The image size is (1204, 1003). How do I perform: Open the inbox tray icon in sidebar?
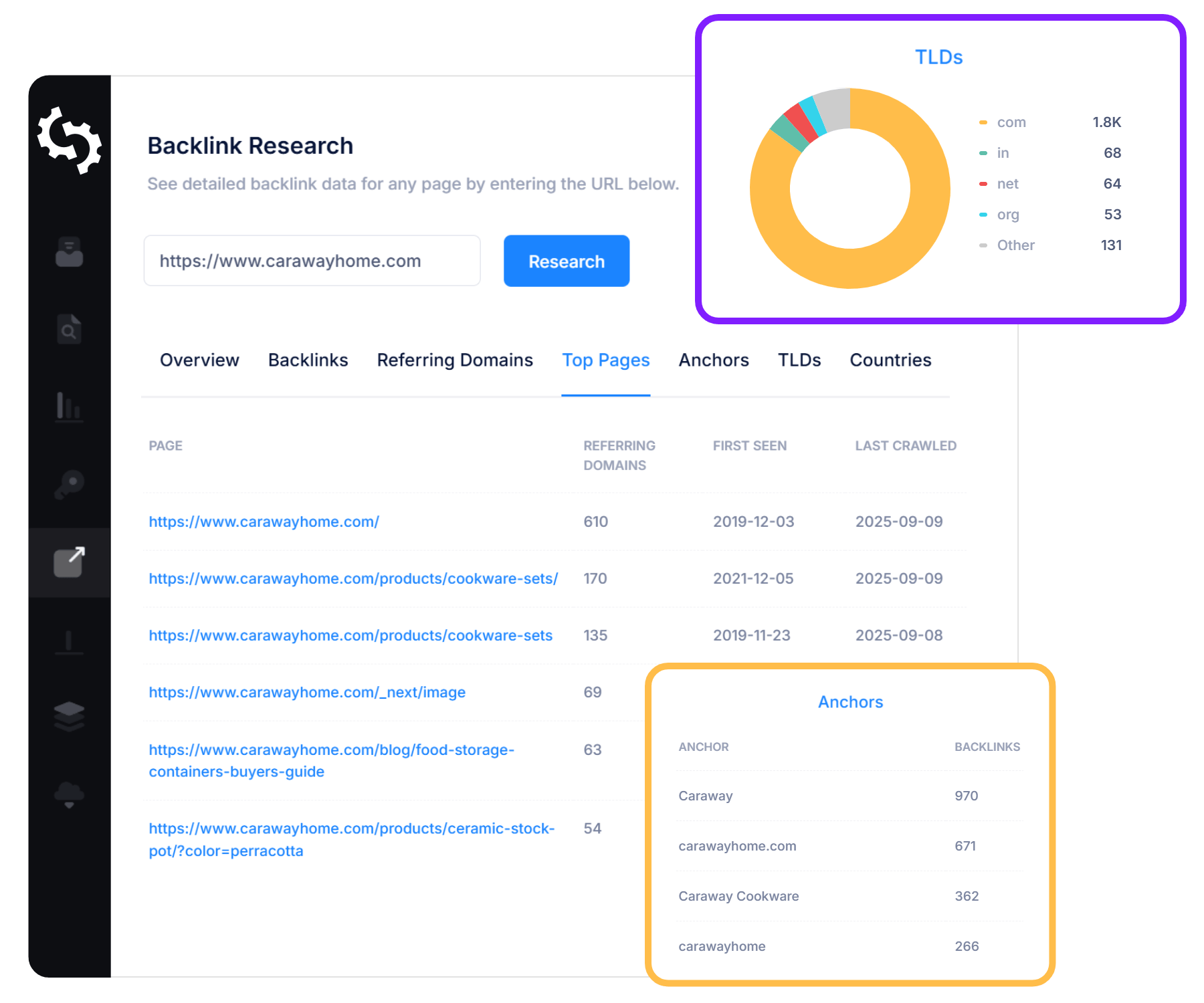tap(69, 252)
